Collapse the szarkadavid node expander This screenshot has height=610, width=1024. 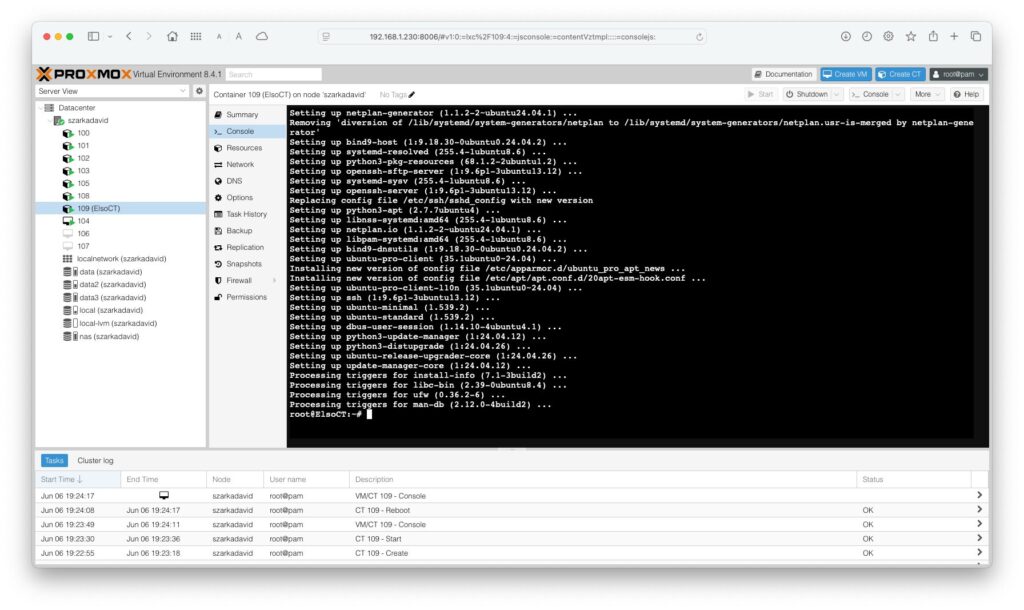50,120
